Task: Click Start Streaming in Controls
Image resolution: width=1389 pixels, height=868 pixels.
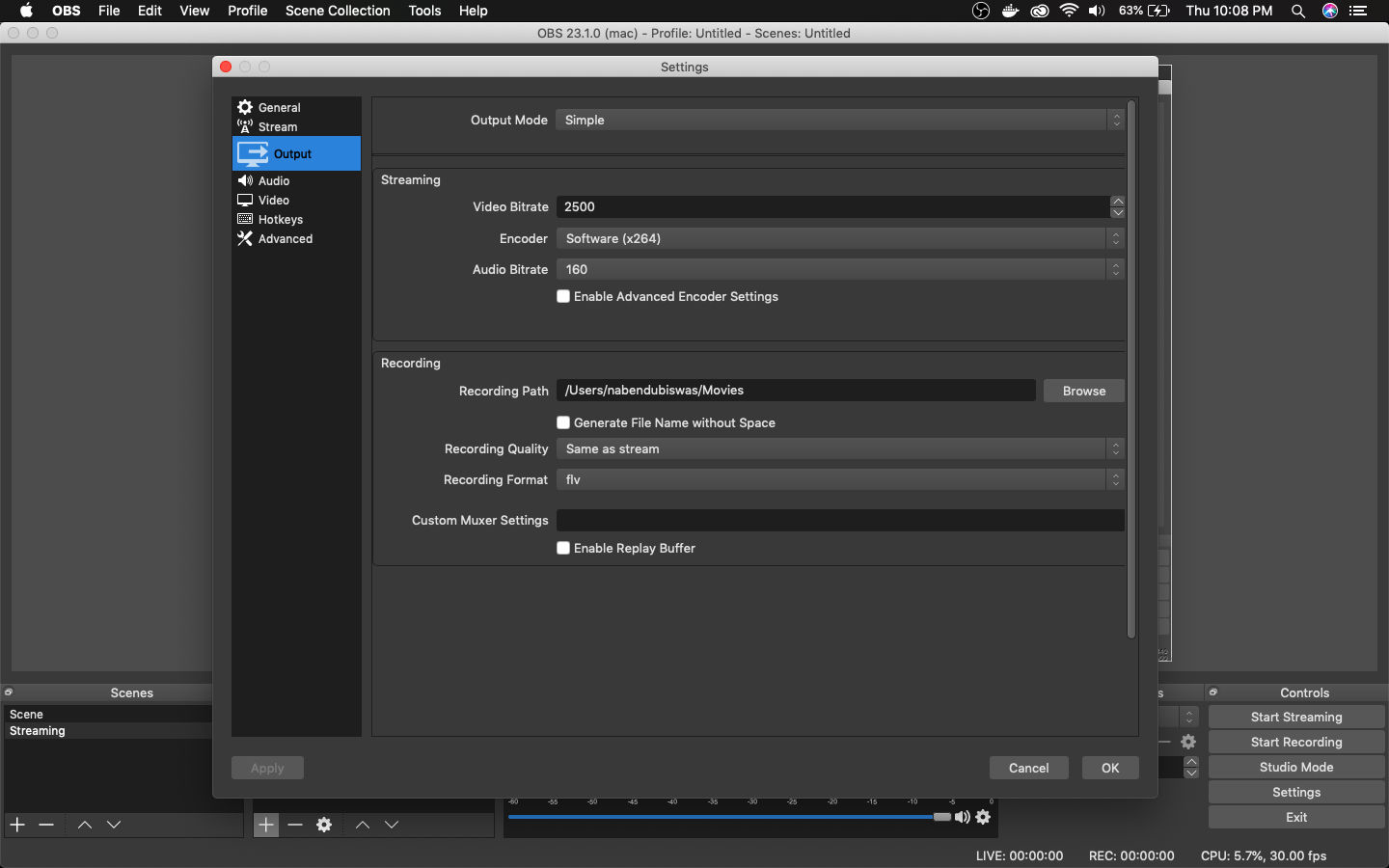Action: (x=1296, y=717)
